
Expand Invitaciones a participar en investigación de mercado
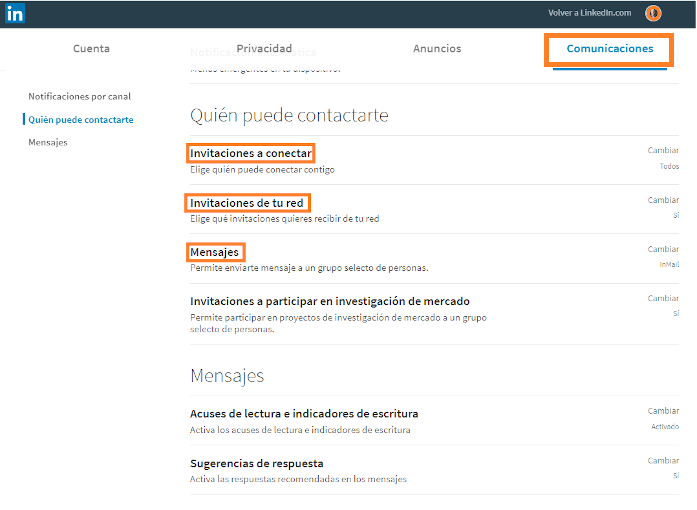tap(329, 301)
